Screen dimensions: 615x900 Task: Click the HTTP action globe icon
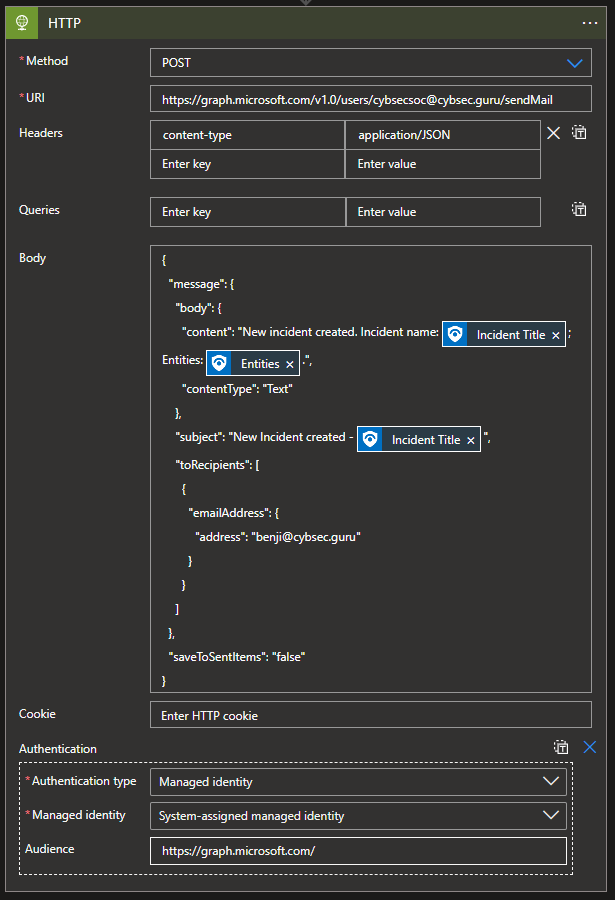click(x=22, y=23)
